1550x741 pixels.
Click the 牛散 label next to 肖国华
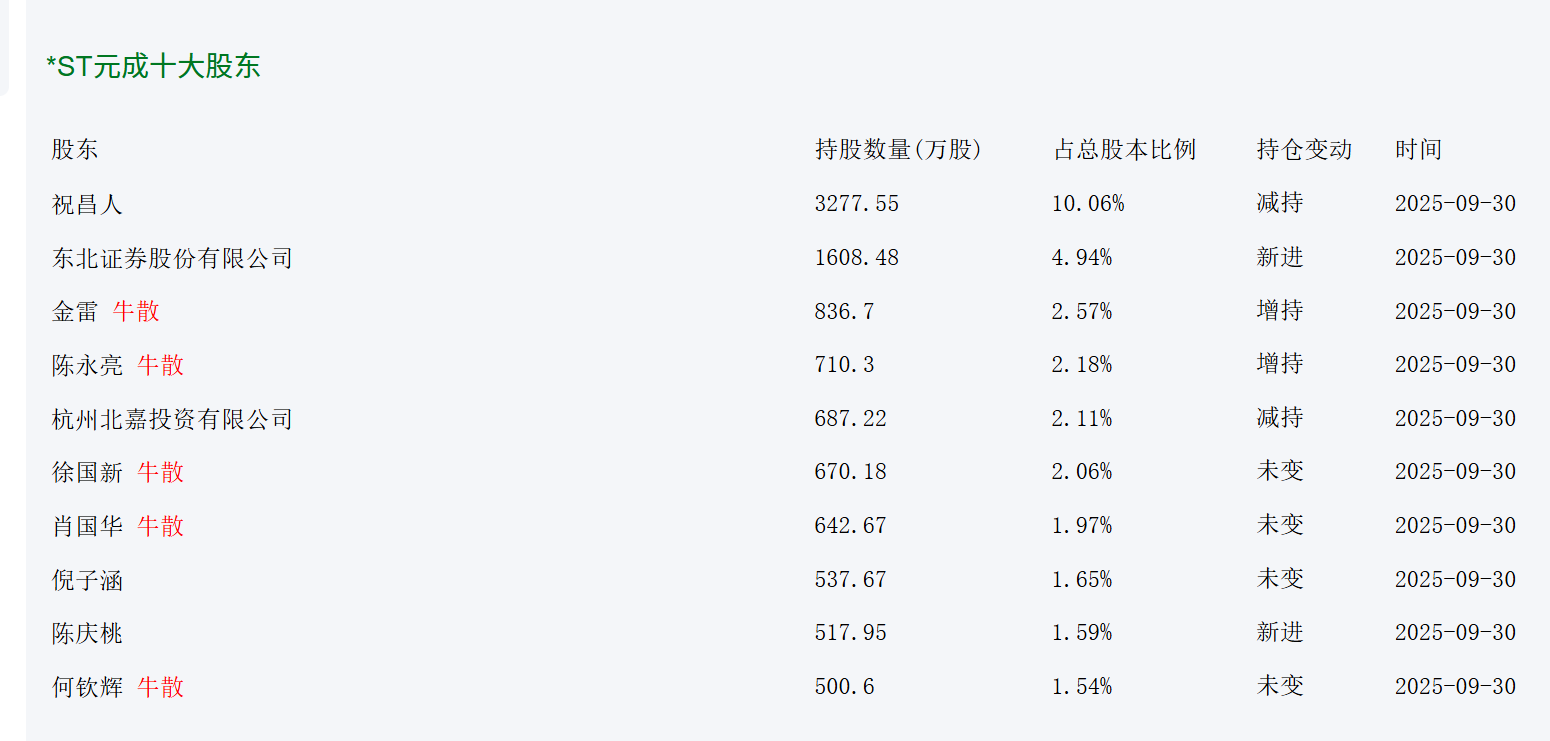(x=160, y=526)
